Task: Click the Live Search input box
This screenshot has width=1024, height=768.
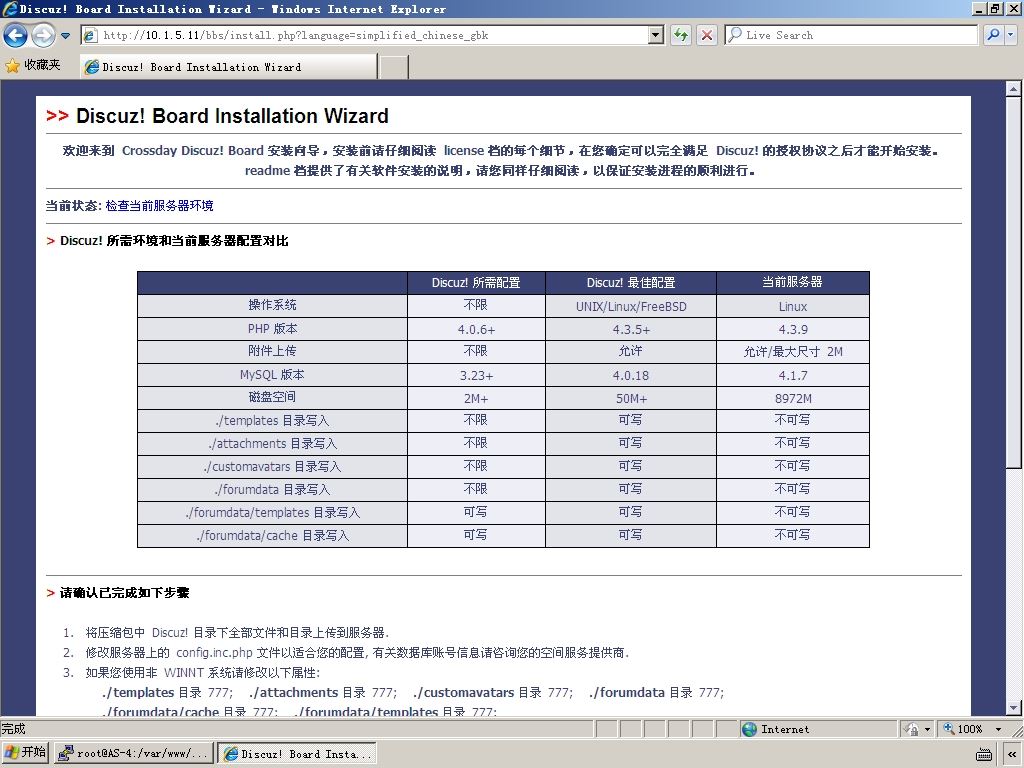Action: click(x=851, y=35)
